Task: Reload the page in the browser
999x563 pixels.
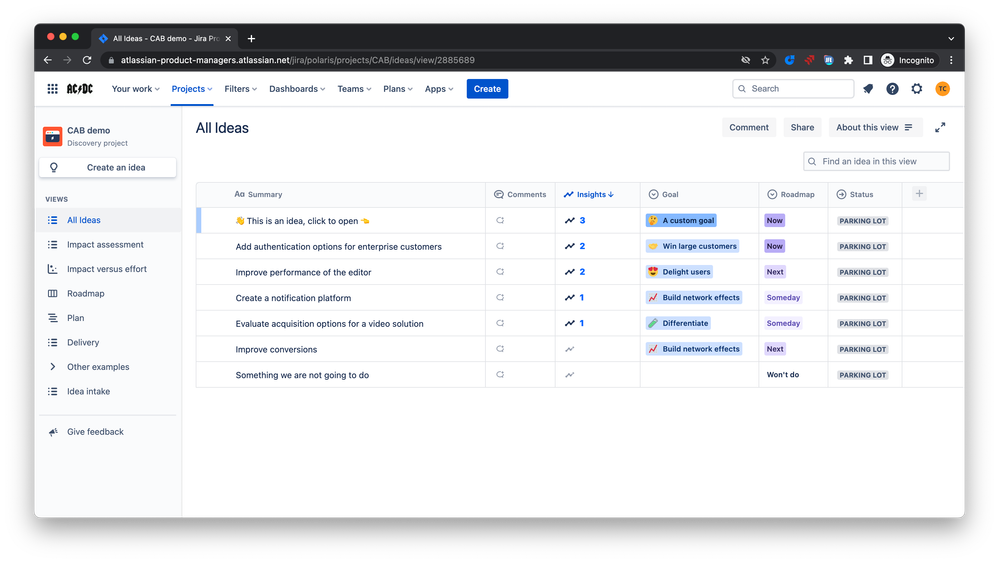Action: tap(87, 60)
